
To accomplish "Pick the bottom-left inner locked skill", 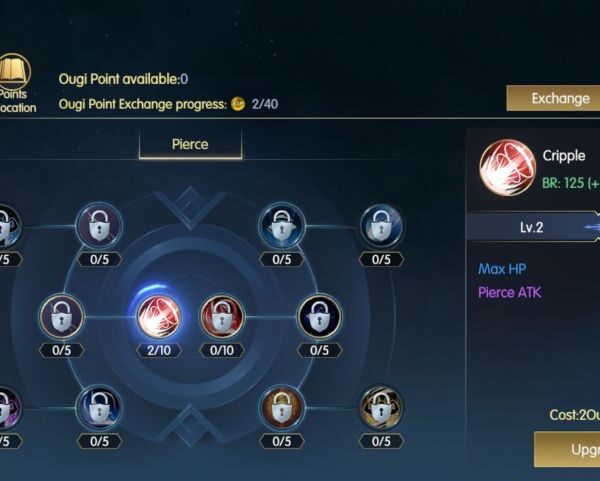I will click(x=99, y=408).
